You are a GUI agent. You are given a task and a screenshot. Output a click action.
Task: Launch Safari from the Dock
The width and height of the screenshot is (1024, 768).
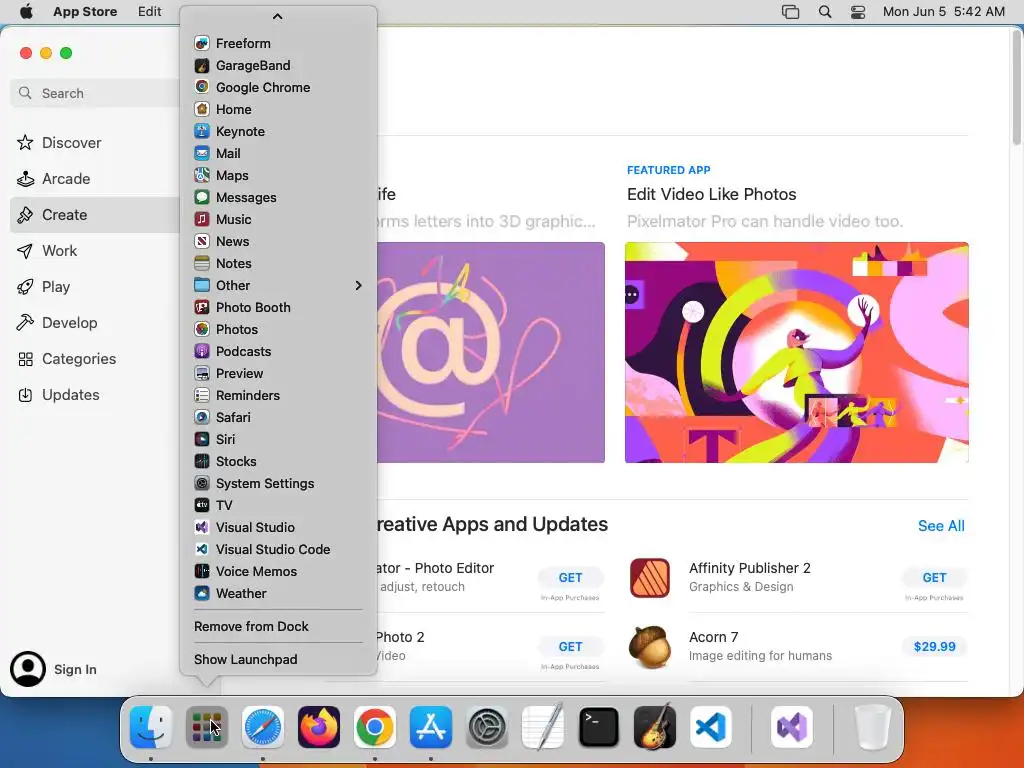pyautogui.click(x=263, y=727)
